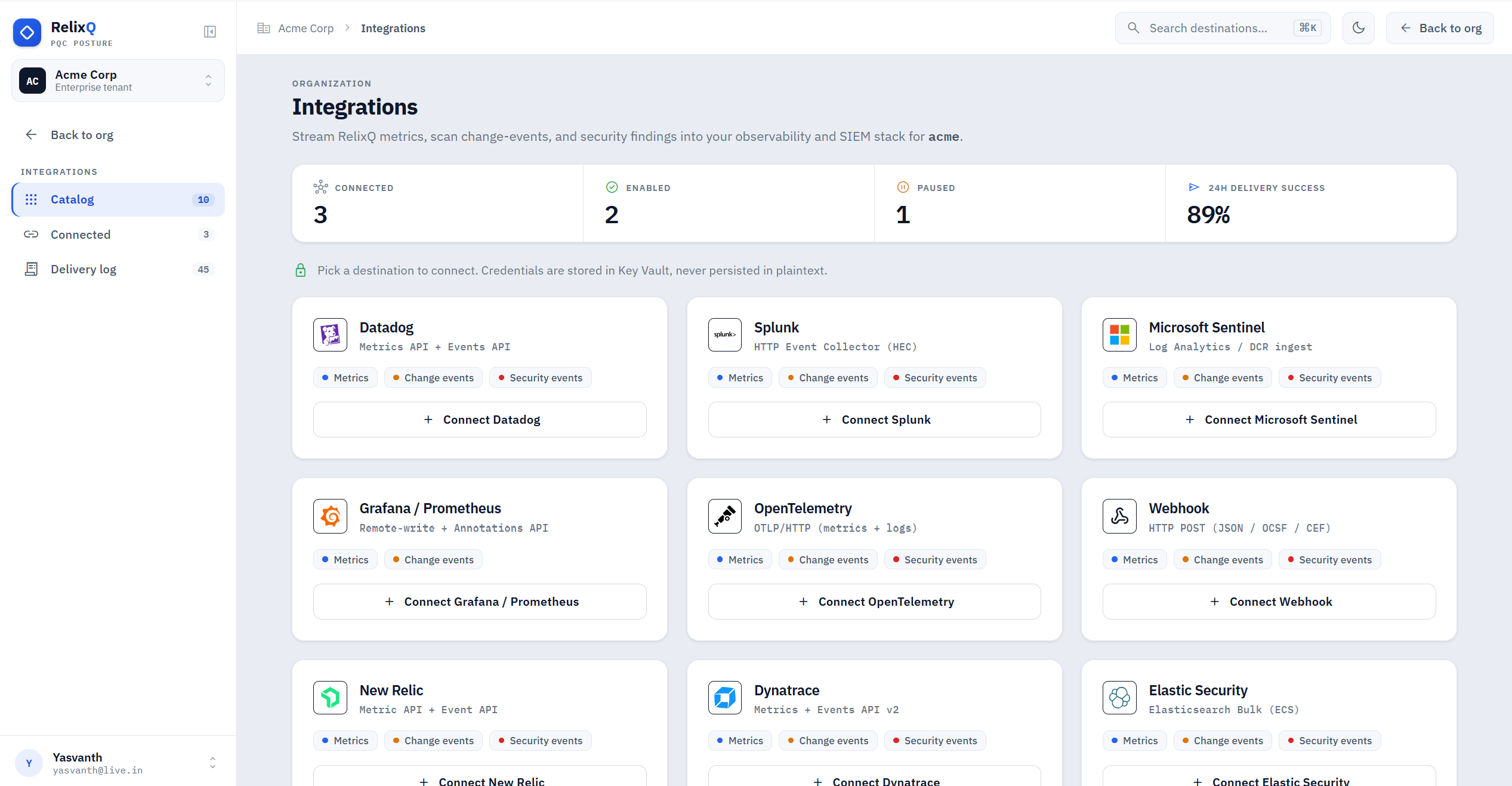Viewport: 1512px width, 786px height.
Task: Click the Datadog card title
Action: click(386, 328)
